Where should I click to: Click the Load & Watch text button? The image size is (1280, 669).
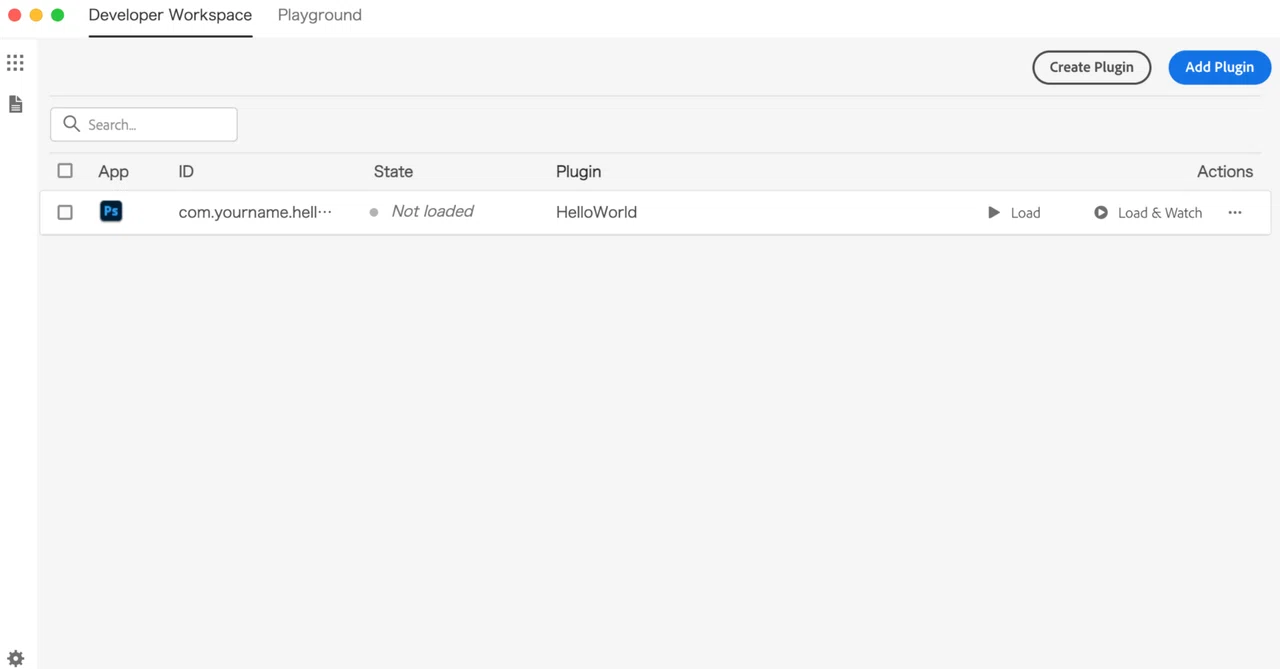[1160, 213]
